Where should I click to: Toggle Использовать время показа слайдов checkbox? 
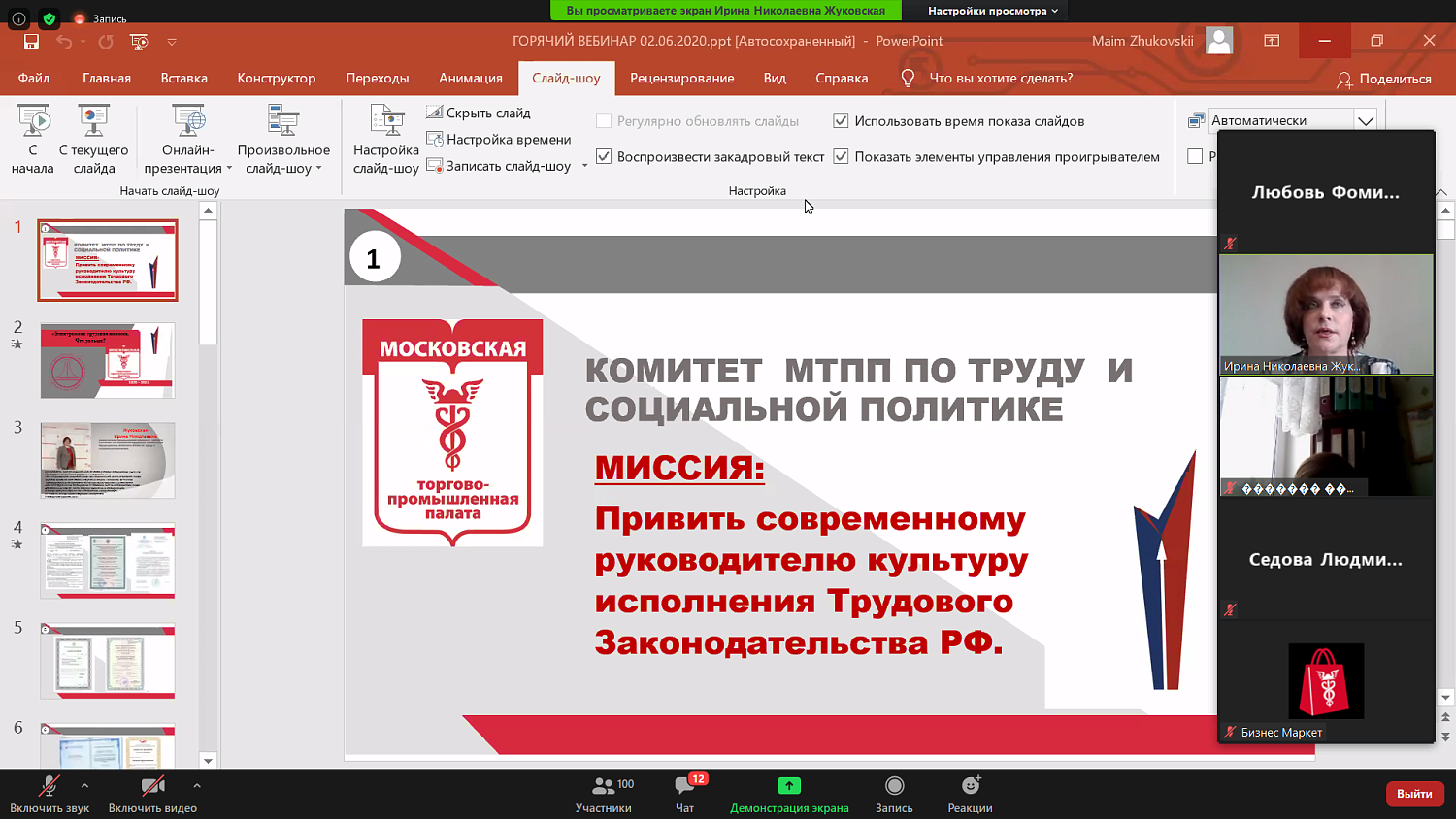click(x=842, y=121)
